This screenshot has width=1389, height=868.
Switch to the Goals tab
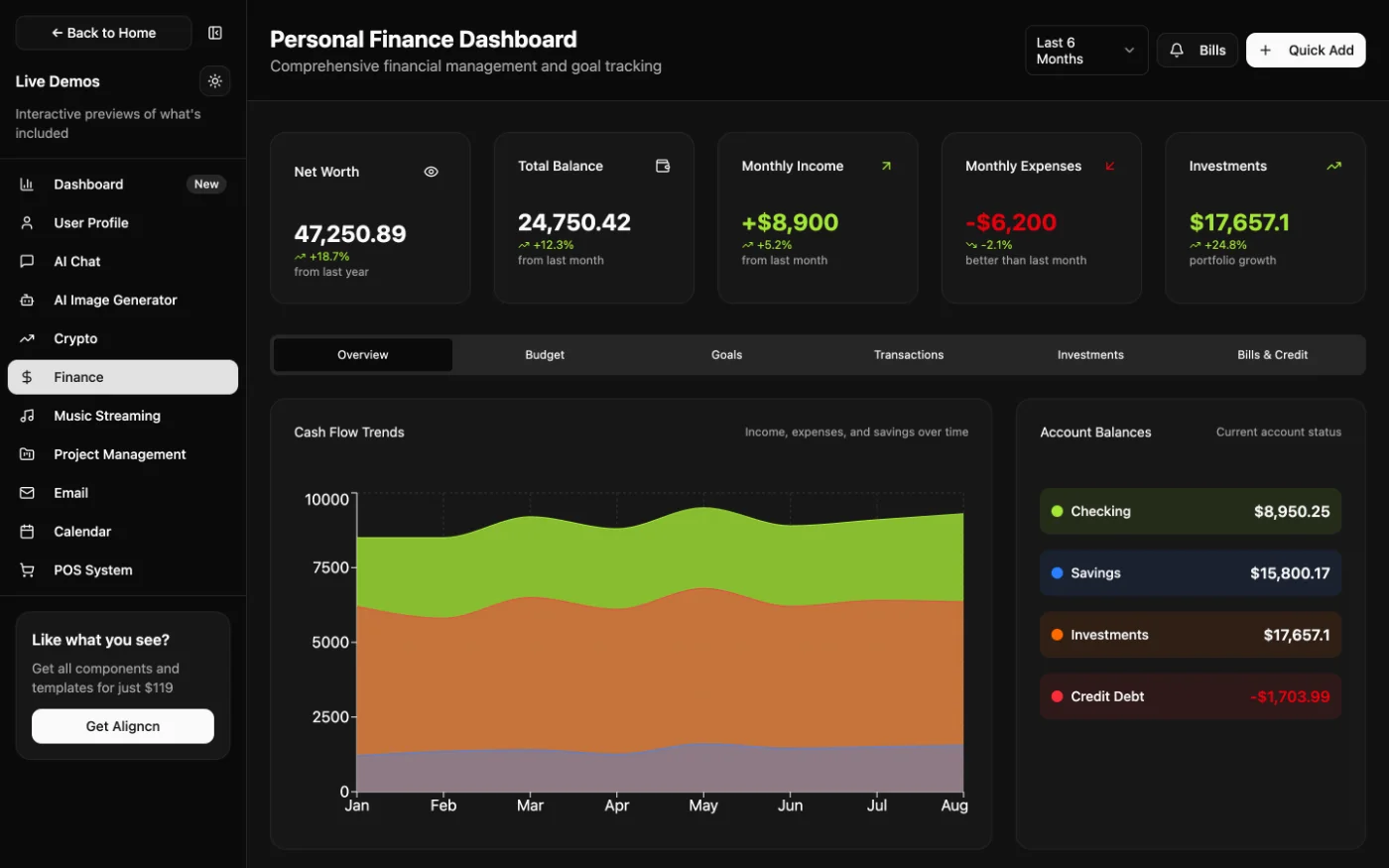coord(726,355)
